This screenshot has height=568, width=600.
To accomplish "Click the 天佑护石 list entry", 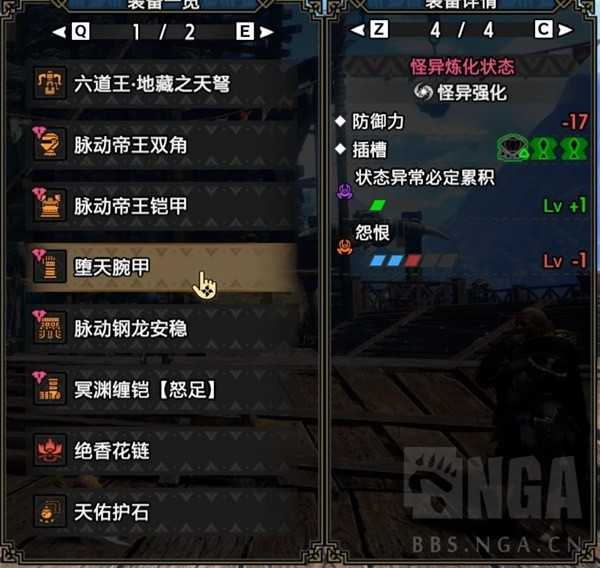I will tap(162, 512).
